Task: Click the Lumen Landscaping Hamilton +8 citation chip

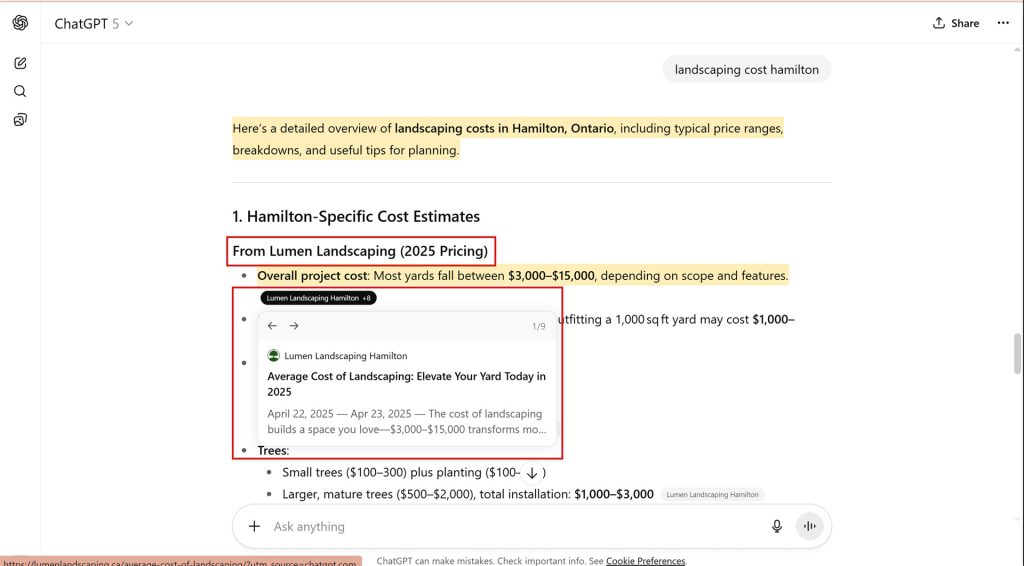Action: (318, 298)
